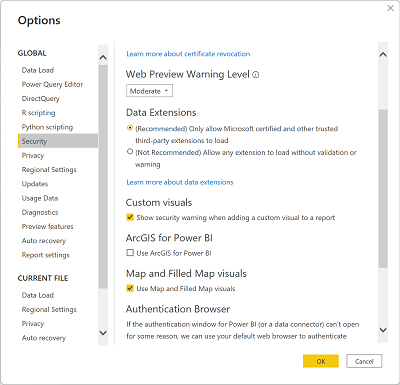Screen dimensions: 400x385
Task: Open Current File Auto recovery settings
Action: click(44, 338)
